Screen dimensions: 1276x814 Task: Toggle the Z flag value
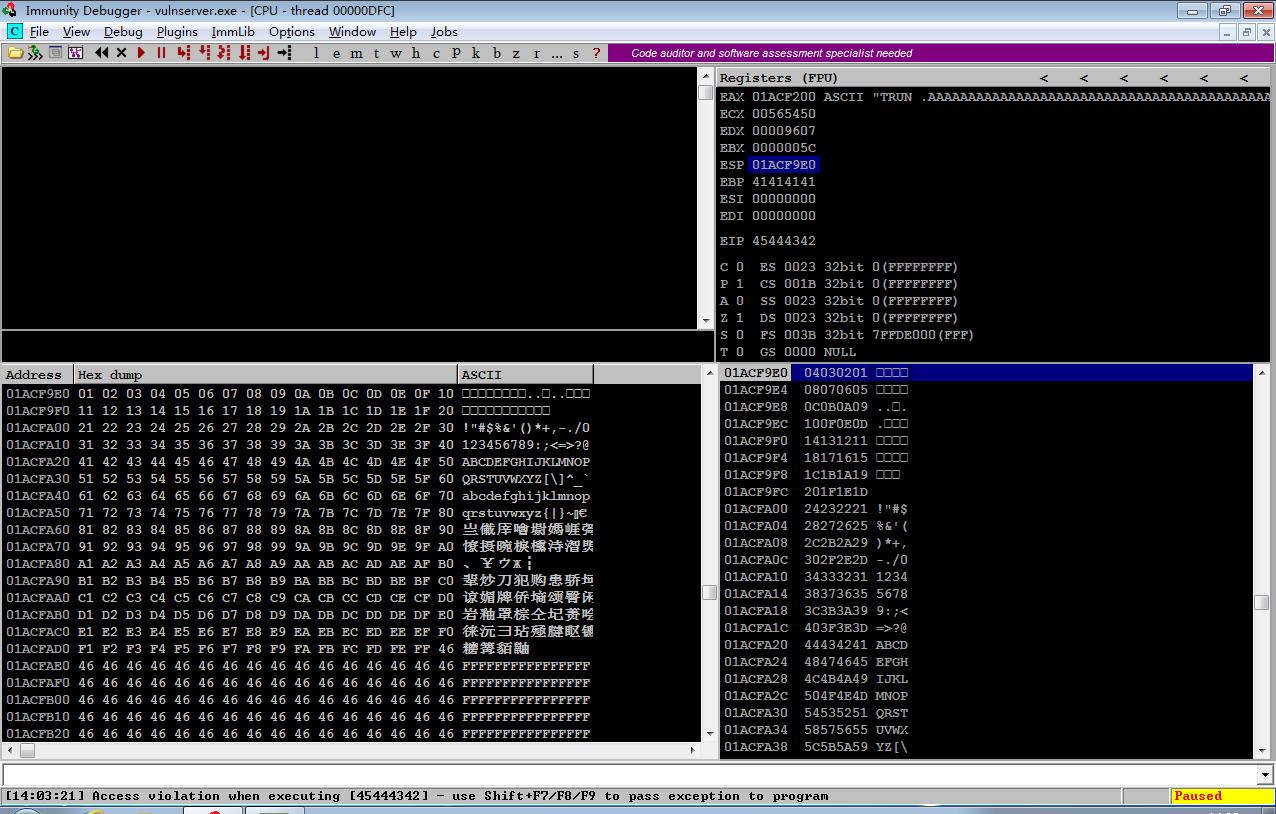point(740,318)
